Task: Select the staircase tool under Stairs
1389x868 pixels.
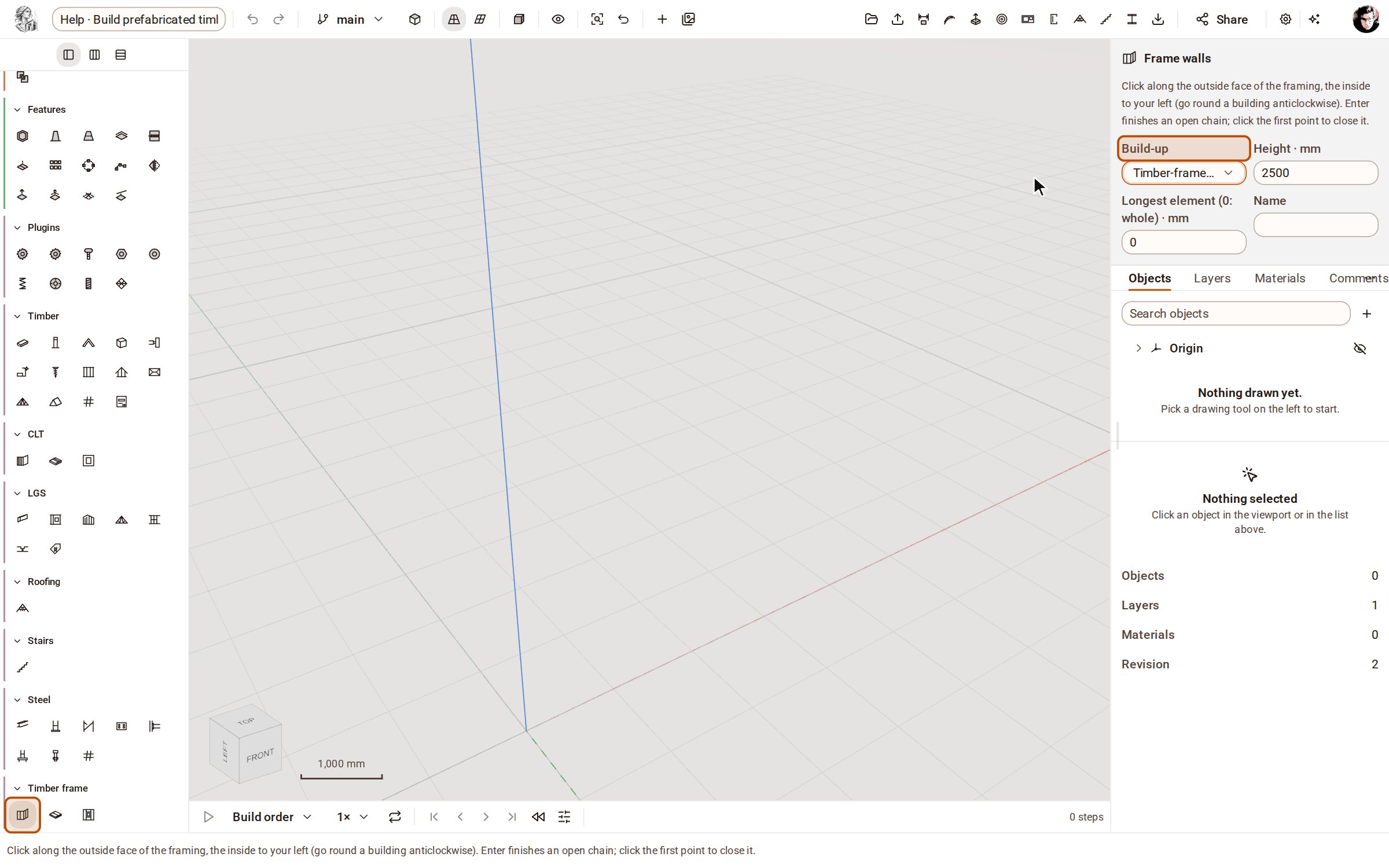Action: tap(23, 667)
